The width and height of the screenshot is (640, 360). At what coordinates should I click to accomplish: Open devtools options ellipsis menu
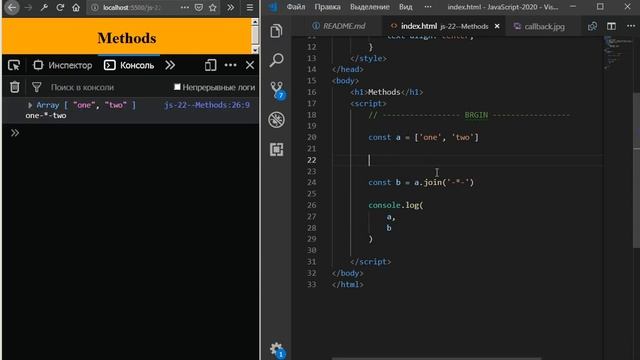[x=231, y=65]
